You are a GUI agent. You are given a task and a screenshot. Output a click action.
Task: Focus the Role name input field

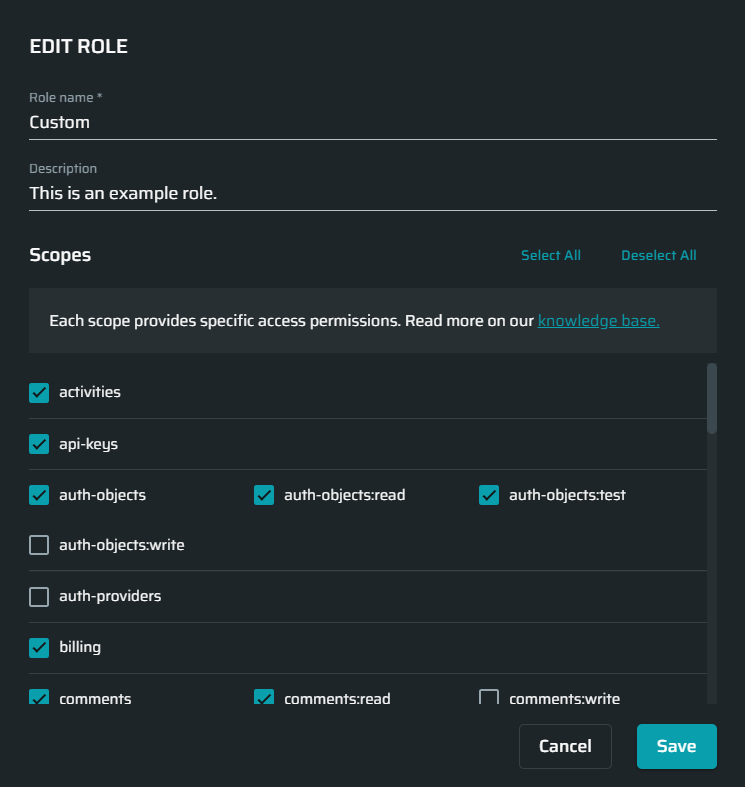[372, 123]
